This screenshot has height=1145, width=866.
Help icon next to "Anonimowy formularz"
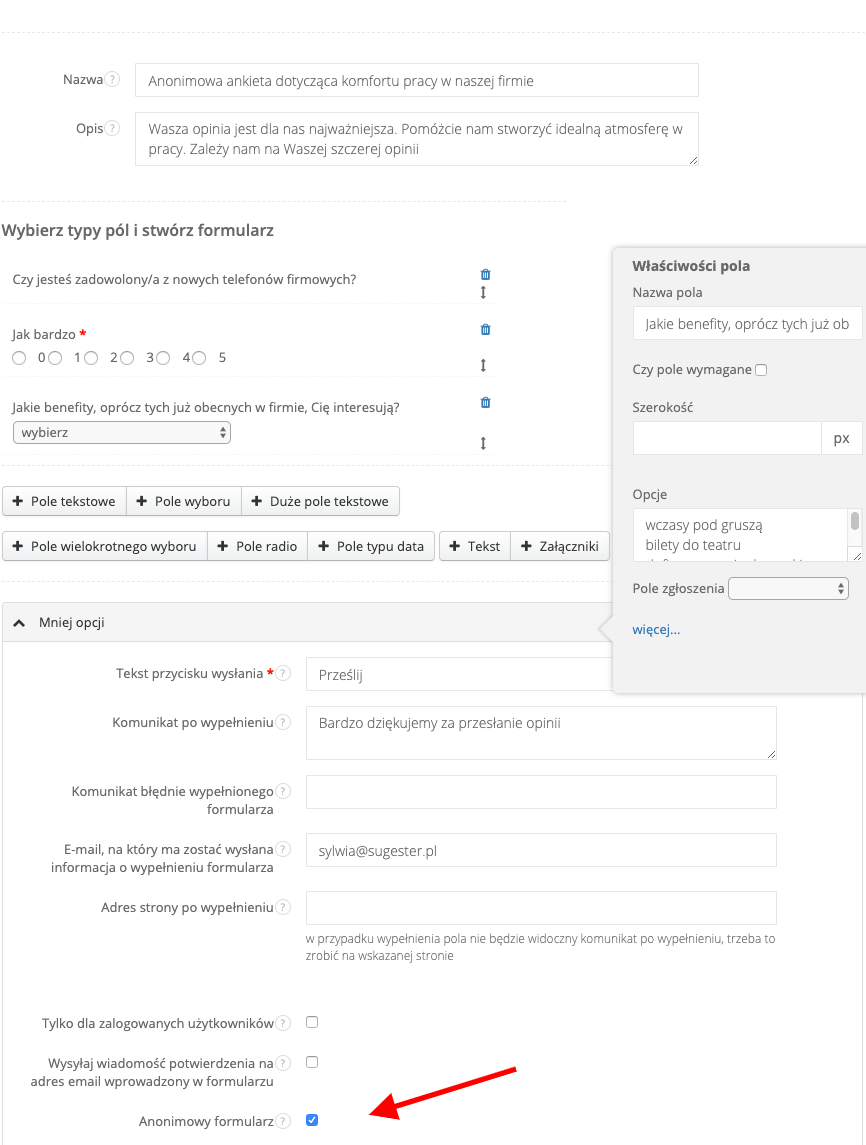[x=284, y=1122]
